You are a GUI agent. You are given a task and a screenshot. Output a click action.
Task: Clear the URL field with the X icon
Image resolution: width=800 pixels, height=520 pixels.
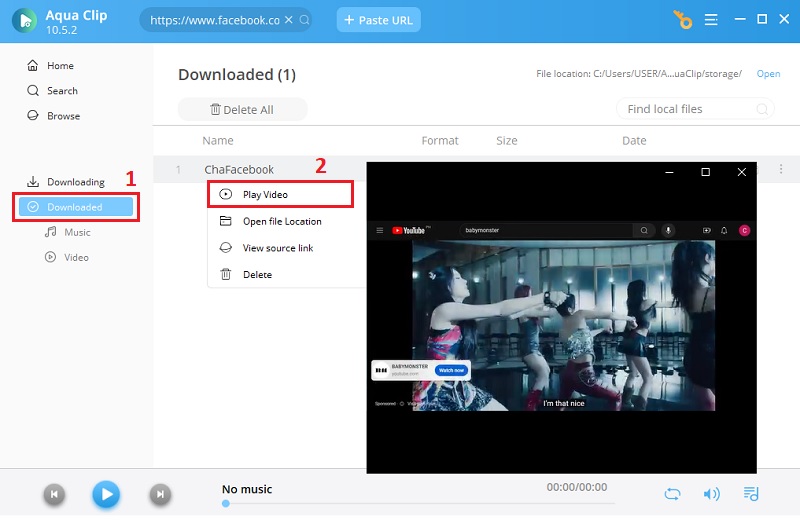click(288, 20)
